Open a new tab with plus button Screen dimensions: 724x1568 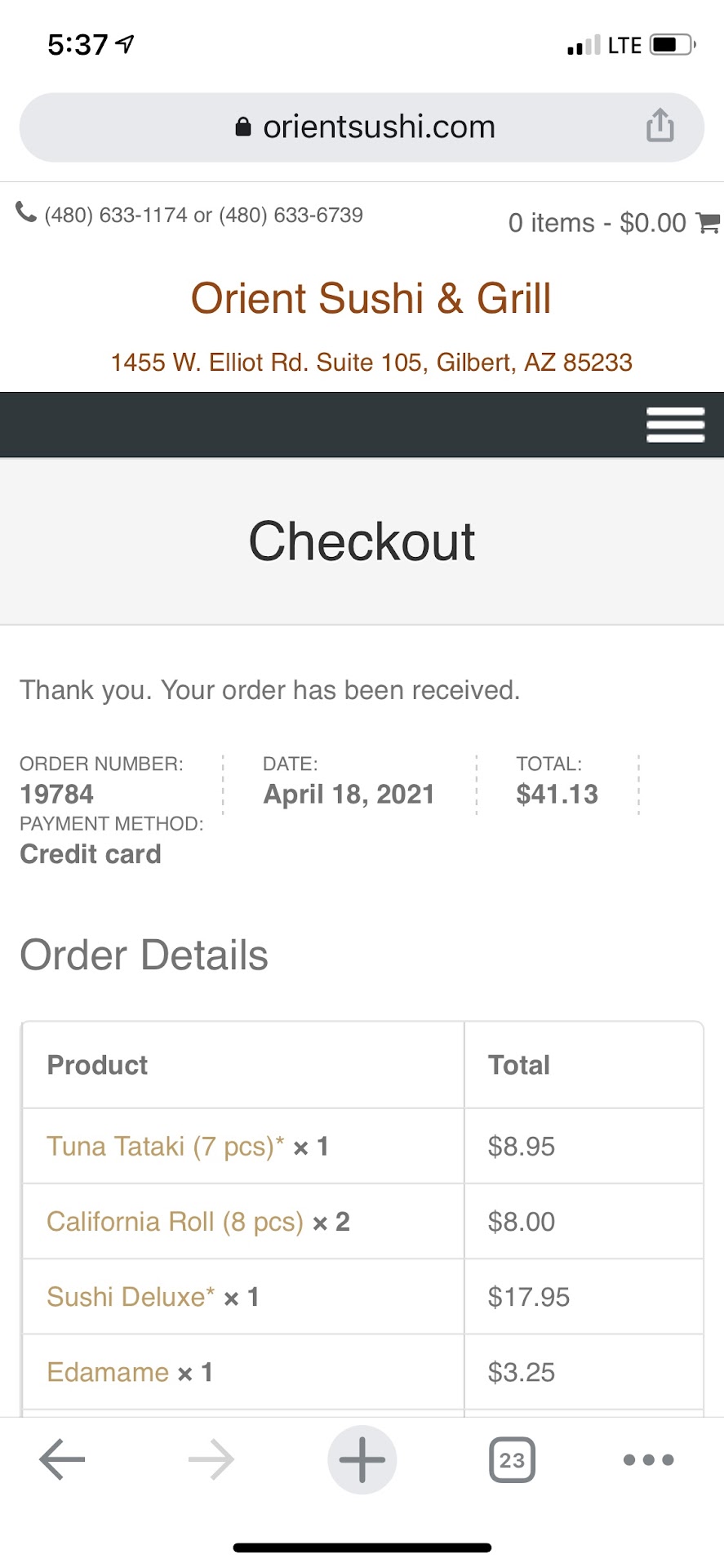tap(362, 1459)
